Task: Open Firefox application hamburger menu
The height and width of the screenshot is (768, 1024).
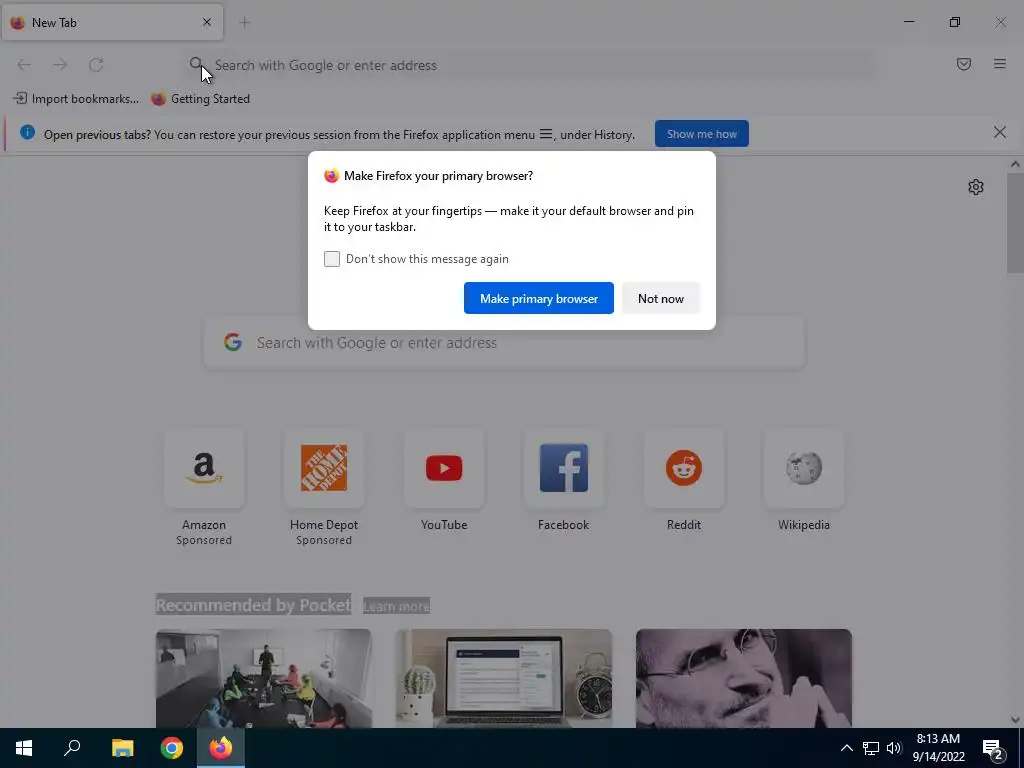Action: 999,64
